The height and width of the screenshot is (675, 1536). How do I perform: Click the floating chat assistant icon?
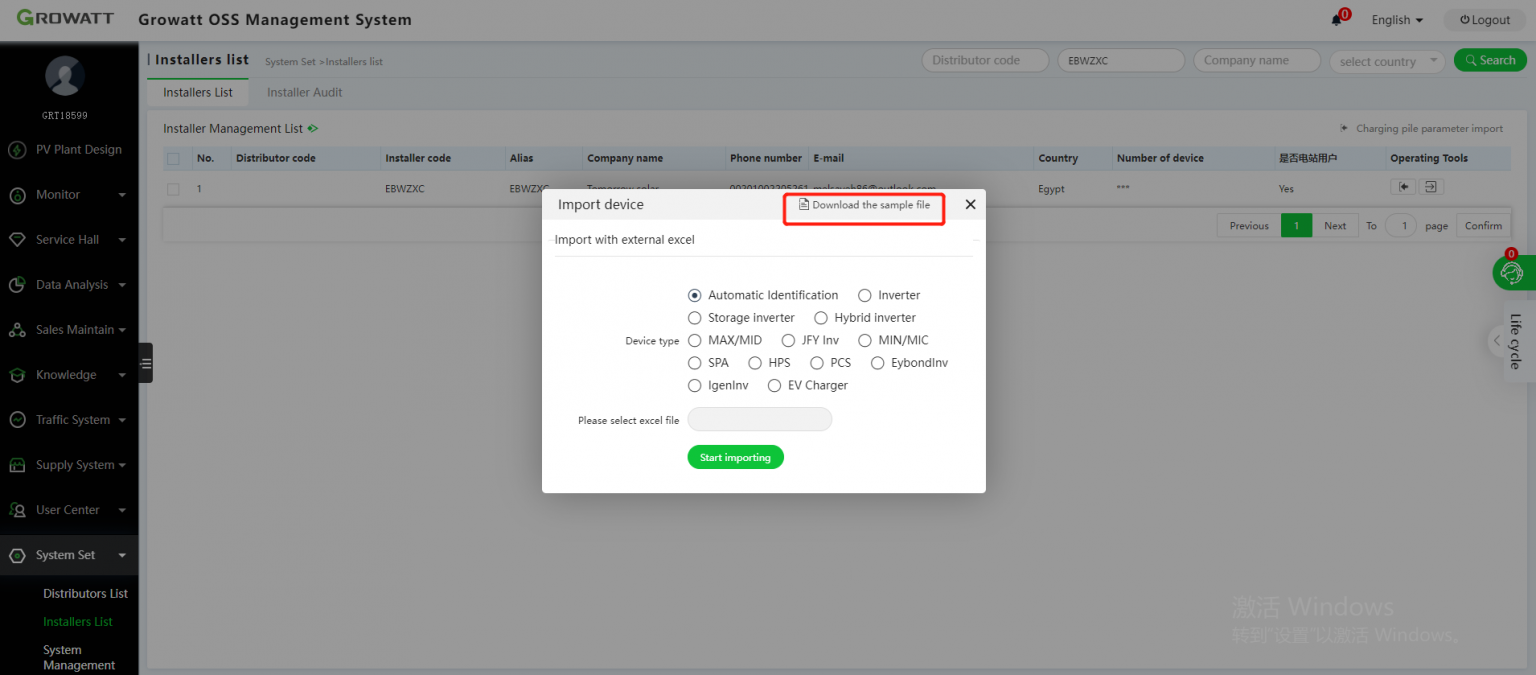pos(1510,271)
